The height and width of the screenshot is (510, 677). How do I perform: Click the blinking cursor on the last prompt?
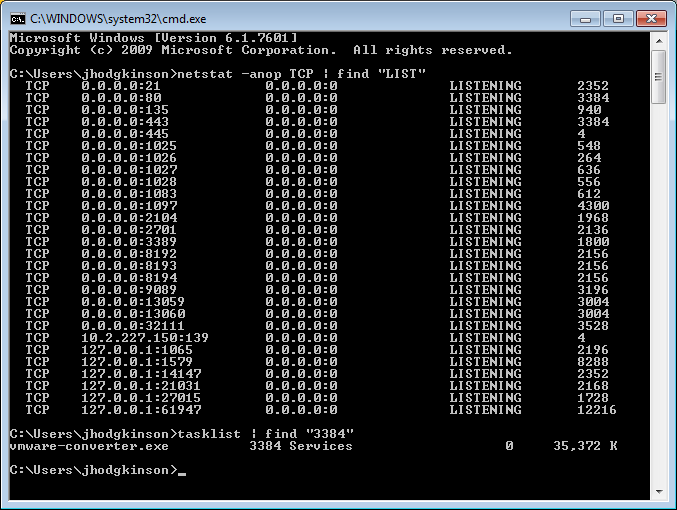point(181,470)
